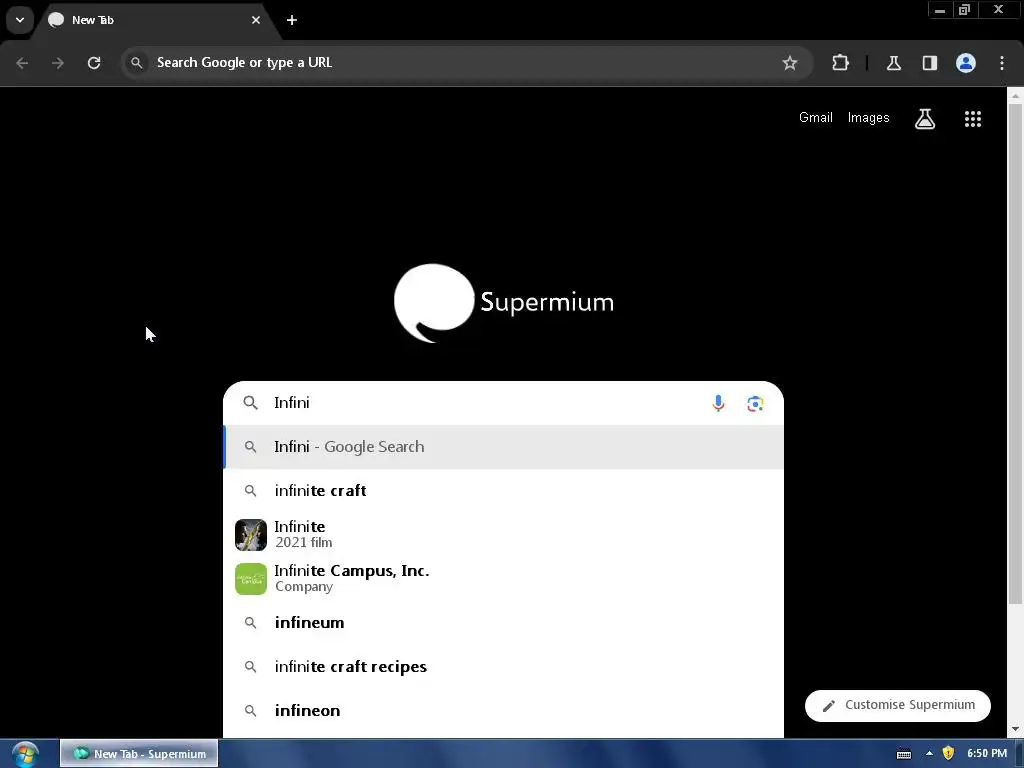This screenshot has width=1024, height=768.
Task: Open the Images link
Action: (868, 118)
